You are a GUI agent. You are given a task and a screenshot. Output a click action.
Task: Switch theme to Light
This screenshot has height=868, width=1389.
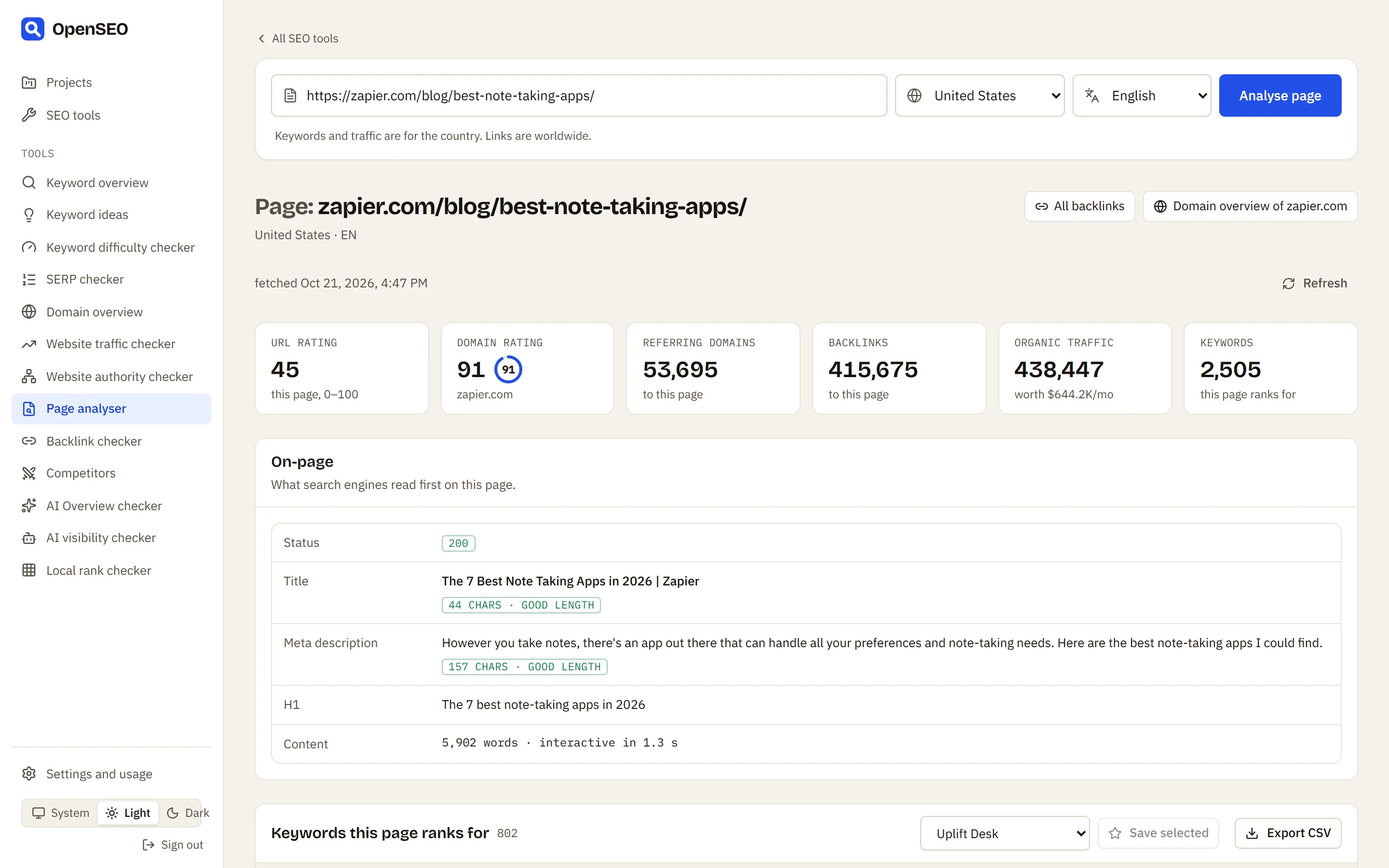(x=128, y=813)
